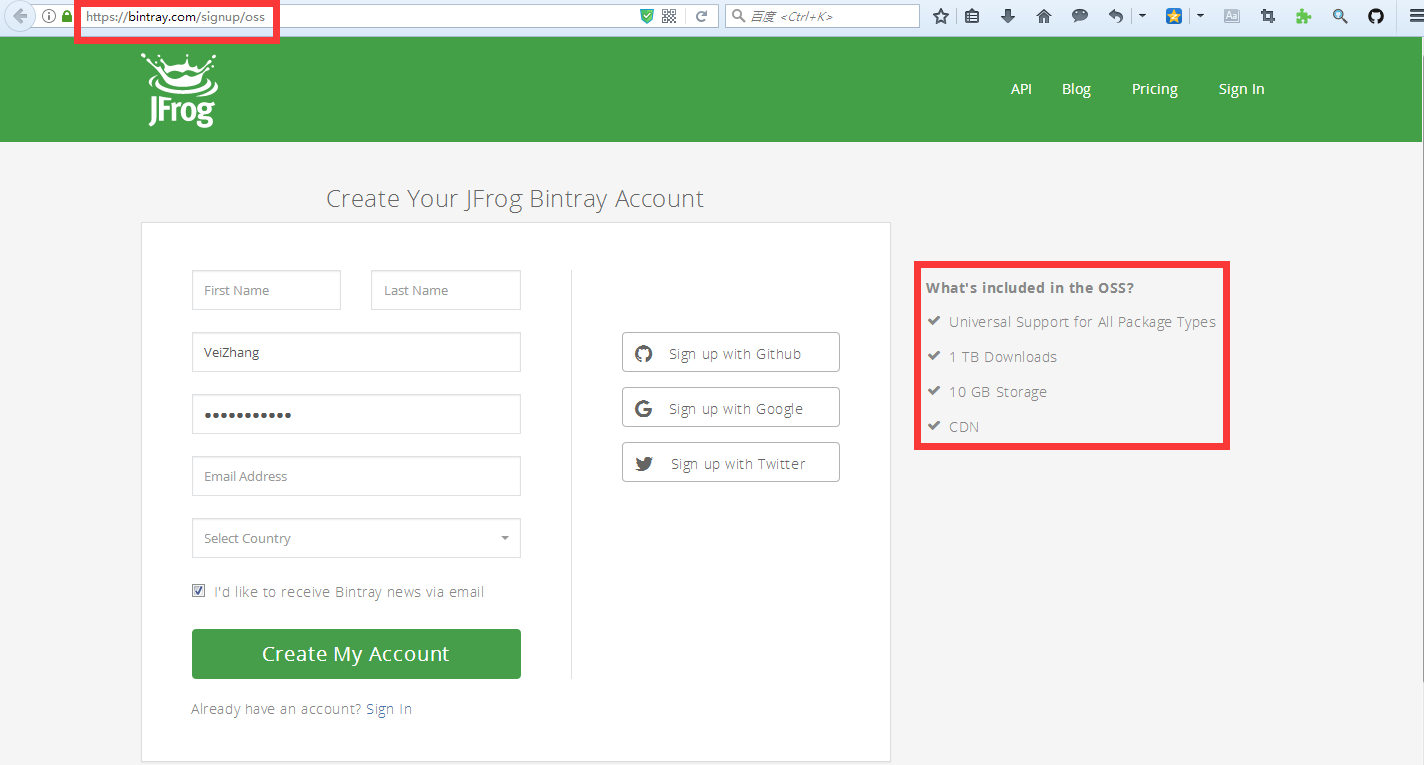Click the green secure padlock icon
Viewport: 1424px width, 765px height.
[x=67, y=16]
